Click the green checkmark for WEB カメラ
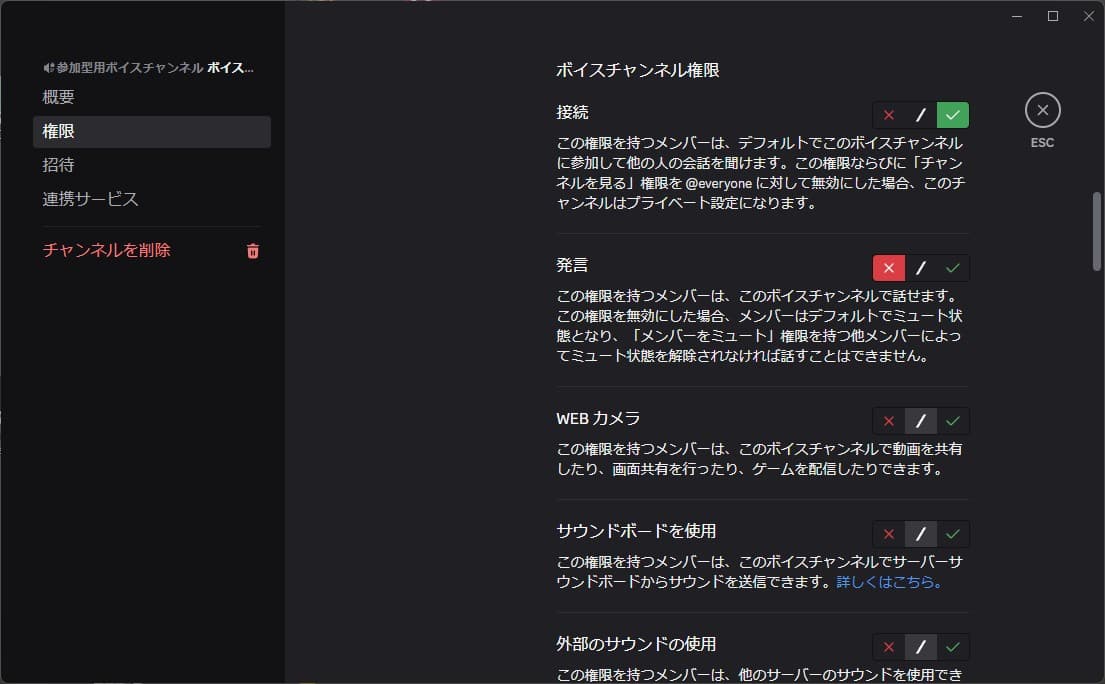Image resolution: width=1105 pixels, height=684 pixels. point(952,421)
